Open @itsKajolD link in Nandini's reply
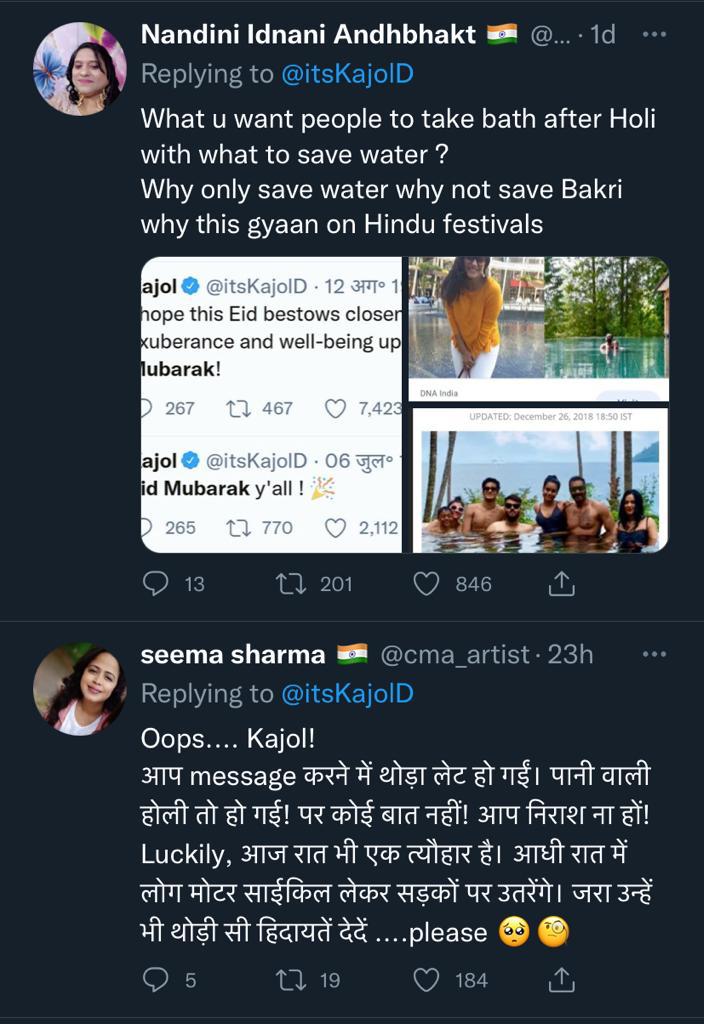 tap(347, 74)
